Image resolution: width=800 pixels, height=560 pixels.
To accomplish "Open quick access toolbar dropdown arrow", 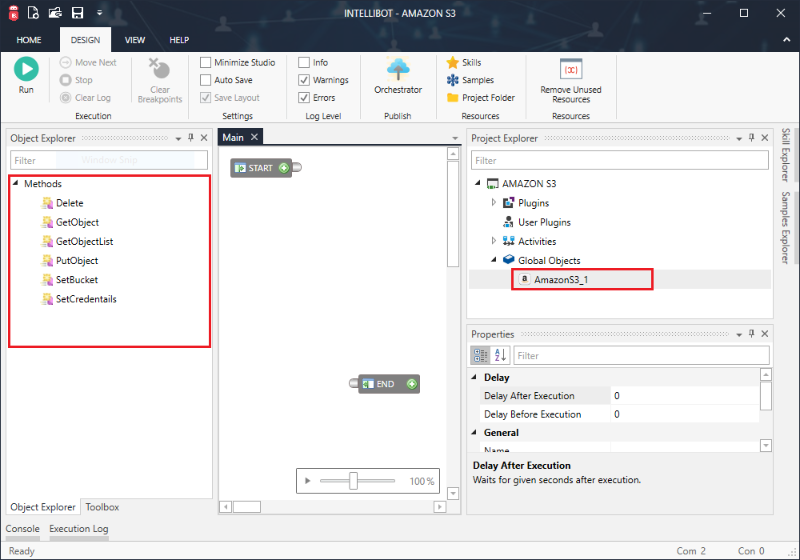I will tap(99, 13).
